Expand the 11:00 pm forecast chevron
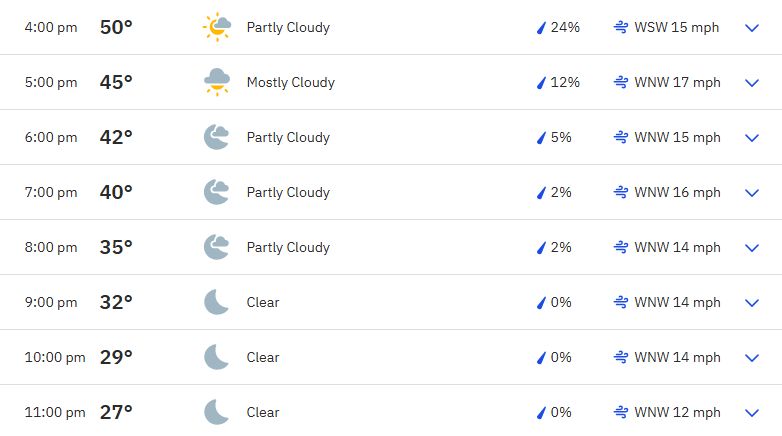 752,413
